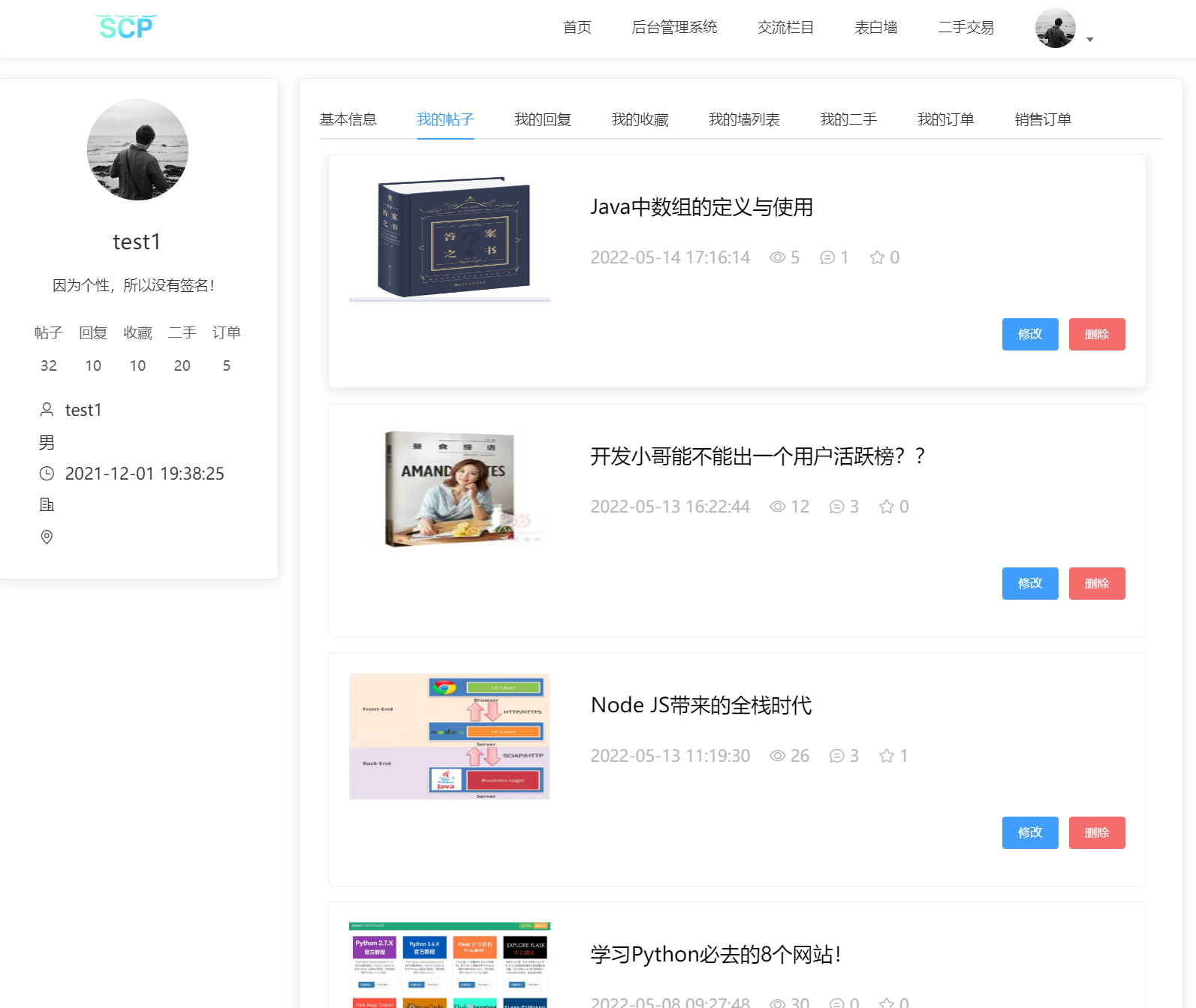
Task: Click 修改 on the Java数组 post
Action: 1030,334
